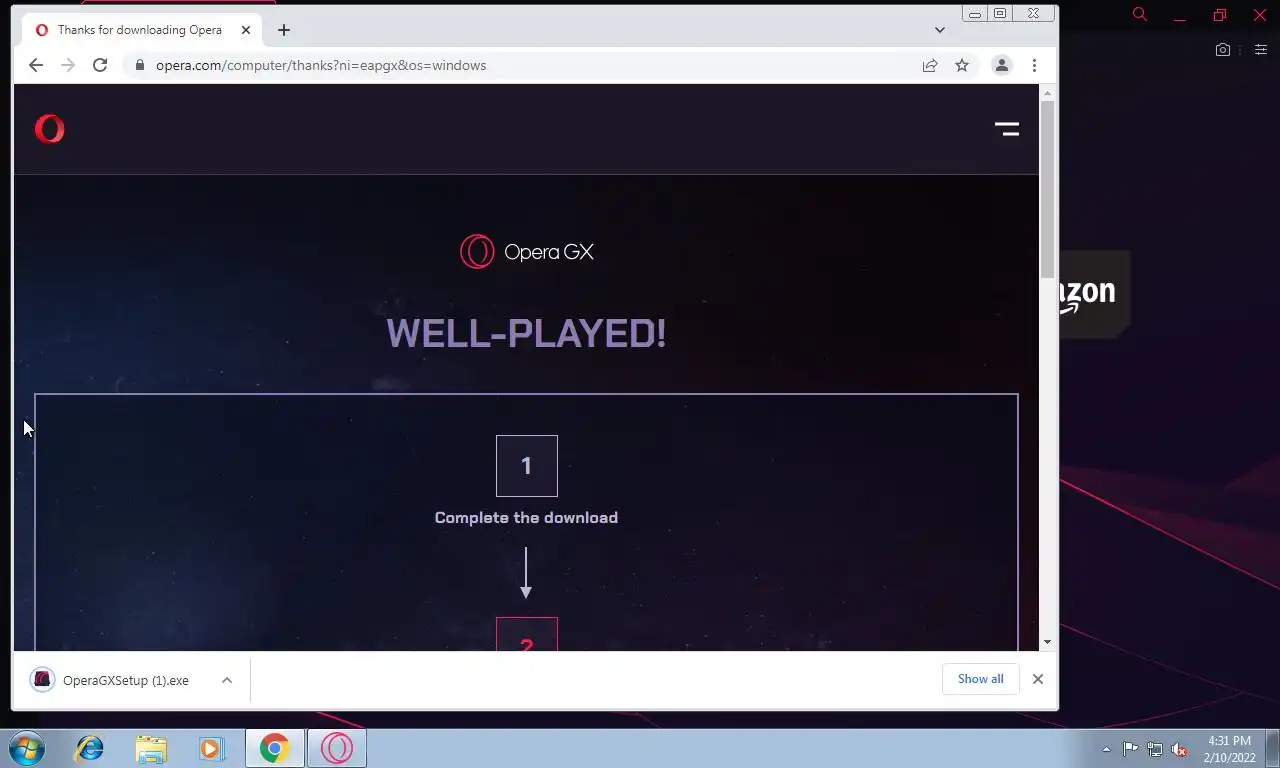
Task: Click the Amazon speed dial tile in Opera GX
Action: (1094, 293)
